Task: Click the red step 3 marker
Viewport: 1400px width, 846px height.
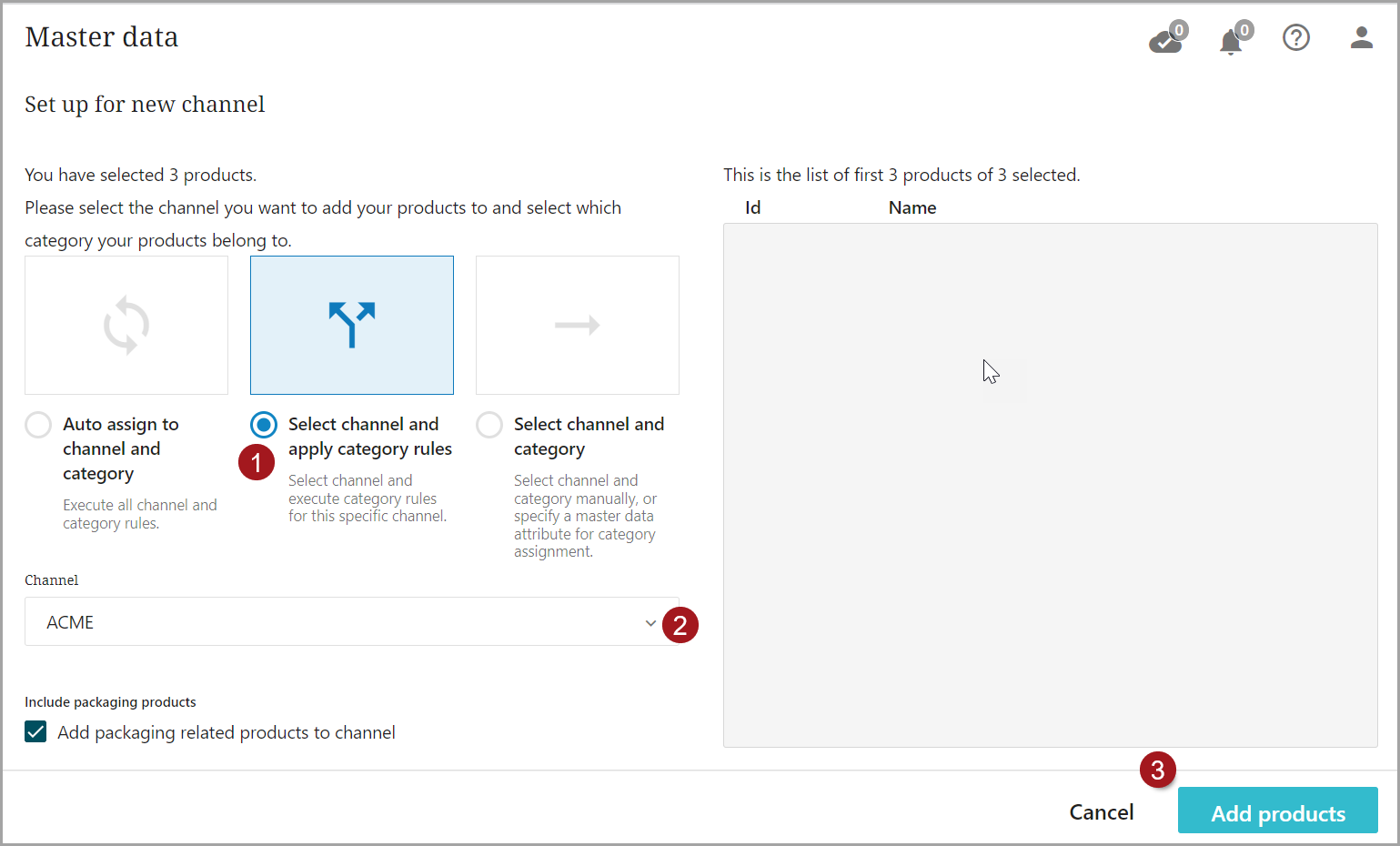Action: (x=1157, y=770)
